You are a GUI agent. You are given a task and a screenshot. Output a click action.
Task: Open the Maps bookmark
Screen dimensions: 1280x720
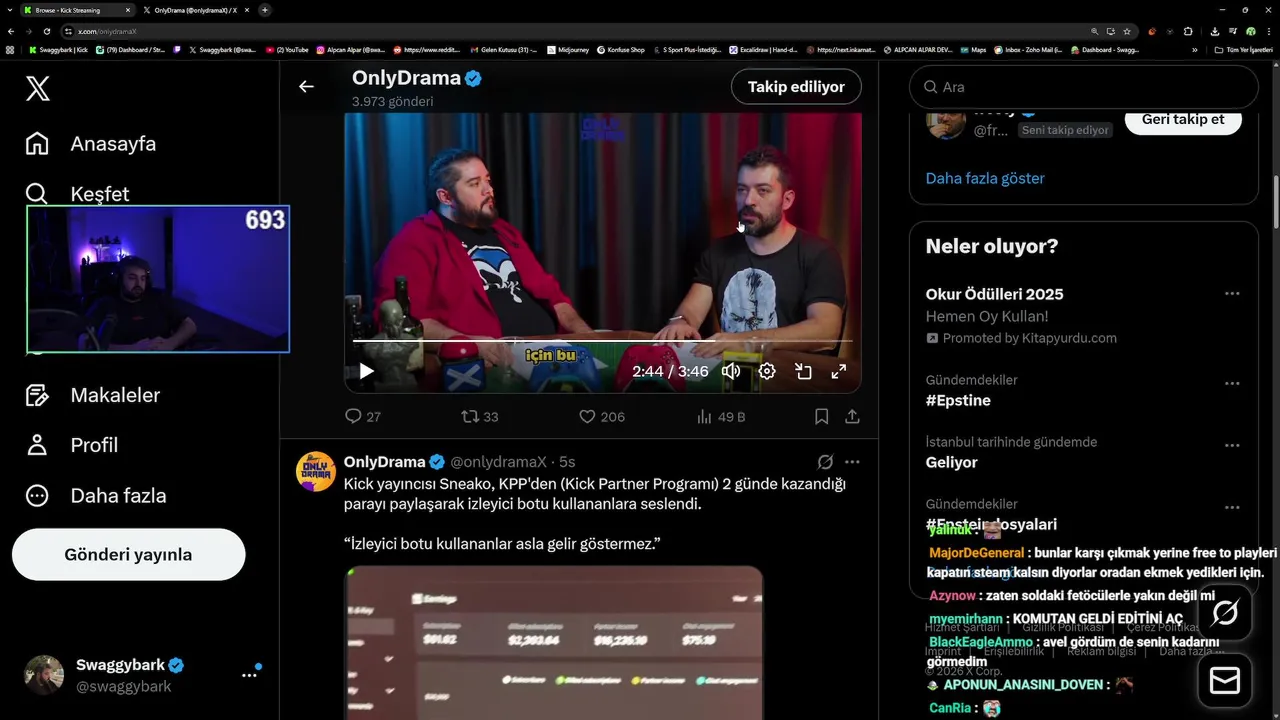click(x=972, y=49)
